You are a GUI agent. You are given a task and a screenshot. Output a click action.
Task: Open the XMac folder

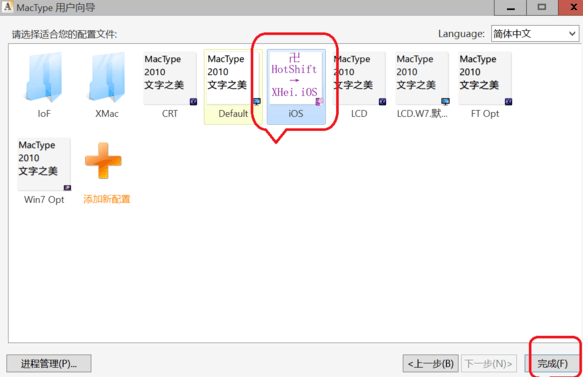pos(107,77)
